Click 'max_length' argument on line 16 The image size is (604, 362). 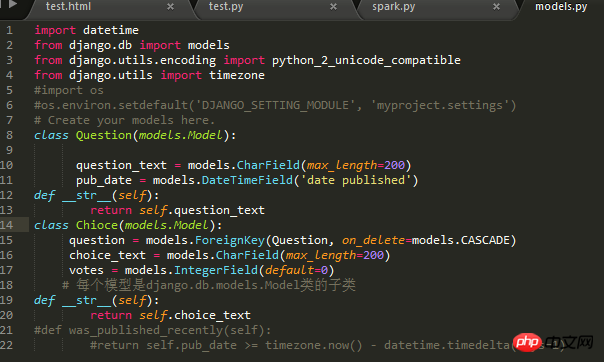point(320,255)
